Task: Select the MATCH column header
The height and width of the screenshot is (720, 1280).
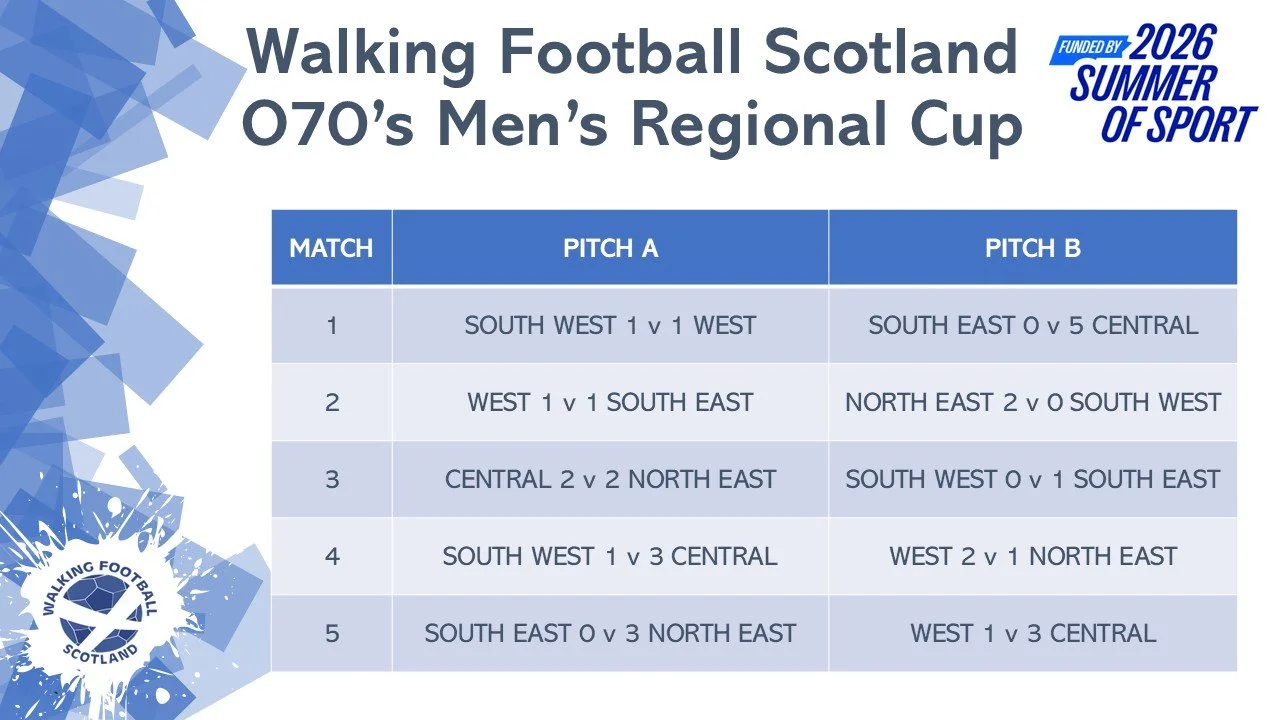Action: pyautogui.click(x=331, y=248)
